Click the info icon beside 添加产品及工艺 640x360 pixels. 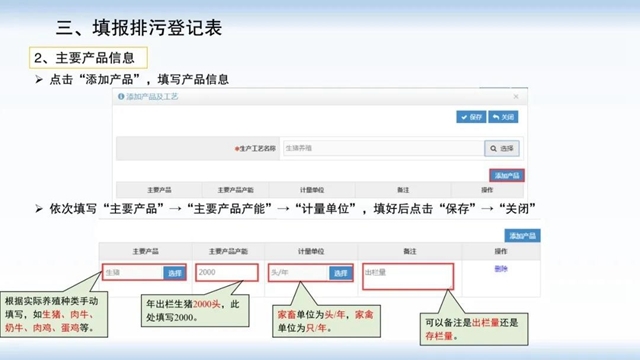121,96
